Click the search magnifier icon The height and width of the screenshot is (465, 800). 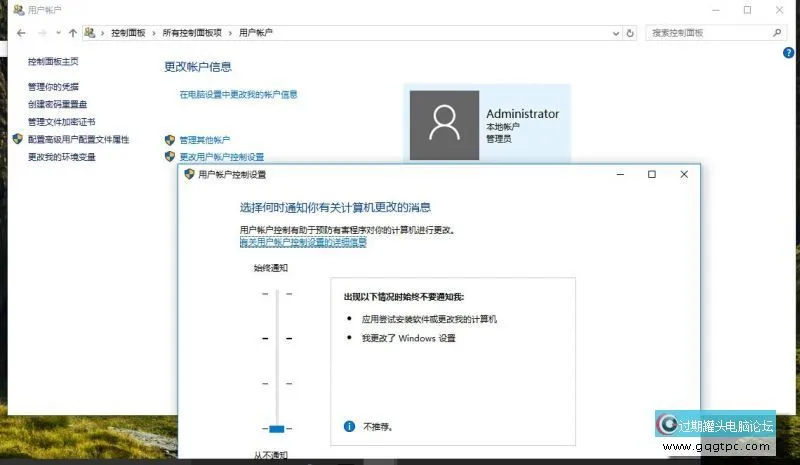coord(777,33)
